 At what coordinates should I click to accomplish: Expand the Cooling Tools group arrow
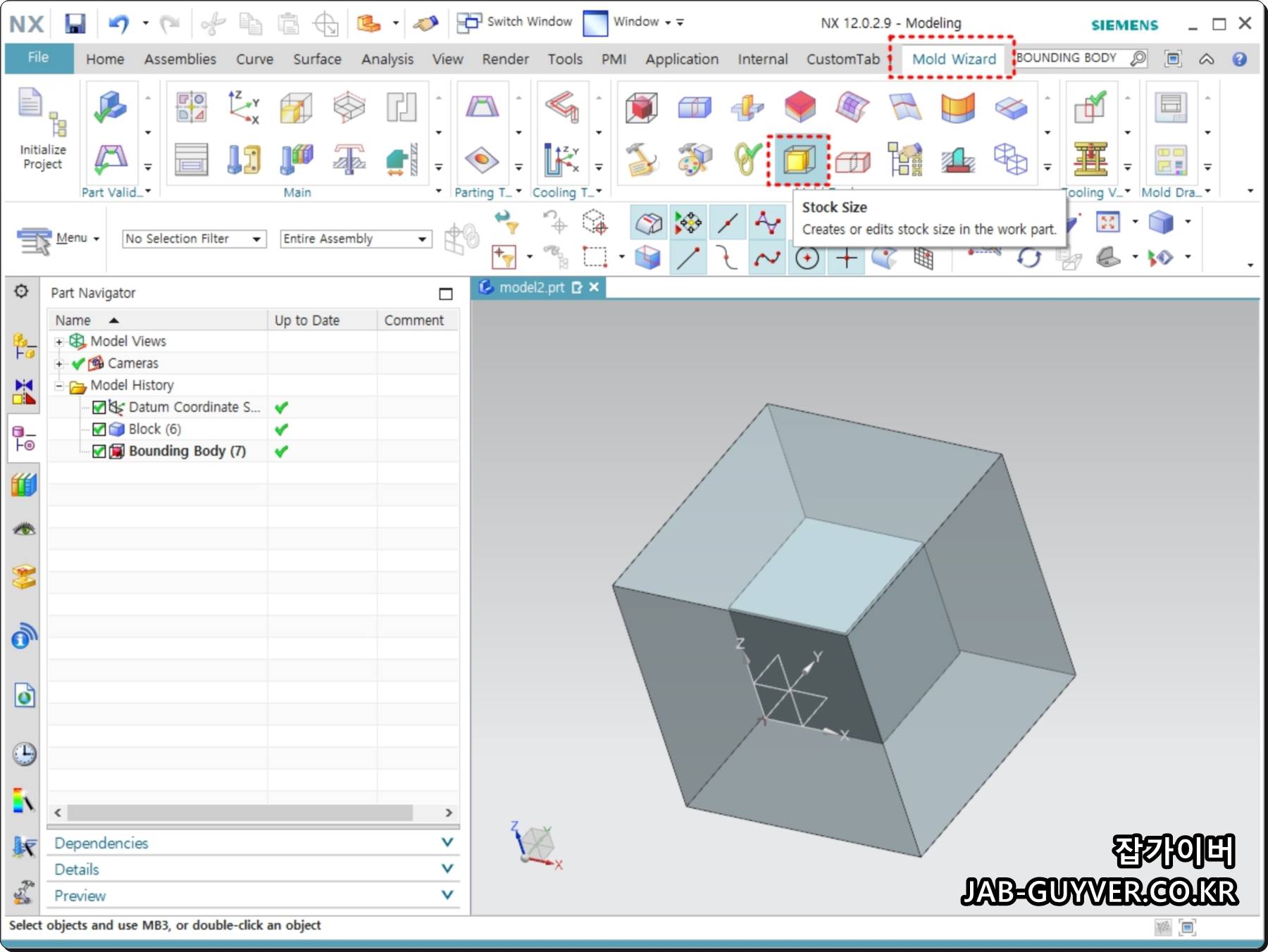pyautogui.click(x=599, y=192)
